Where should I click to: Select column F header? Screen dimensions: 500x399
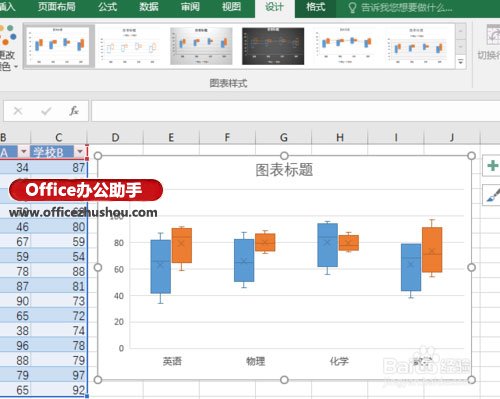click(x=227, y=137)
